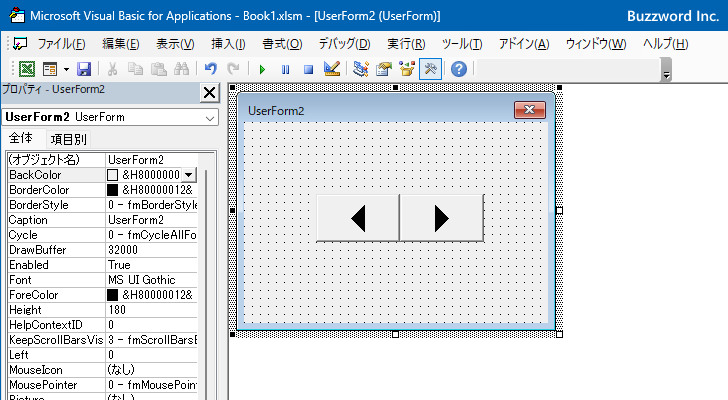Open the Object Browser icon
The image size is (728, 400).
(x=407, y=70)
